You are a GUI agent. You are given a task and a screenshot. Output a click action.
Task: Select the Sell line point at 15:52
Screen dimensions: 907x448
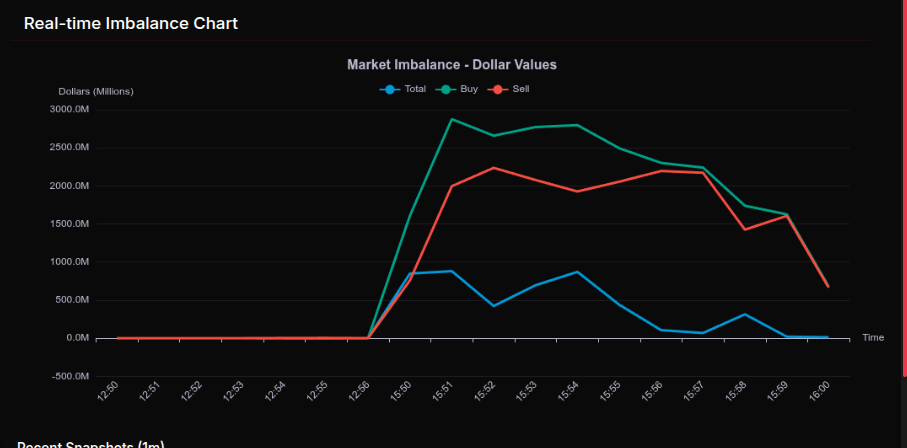point(494,168)
